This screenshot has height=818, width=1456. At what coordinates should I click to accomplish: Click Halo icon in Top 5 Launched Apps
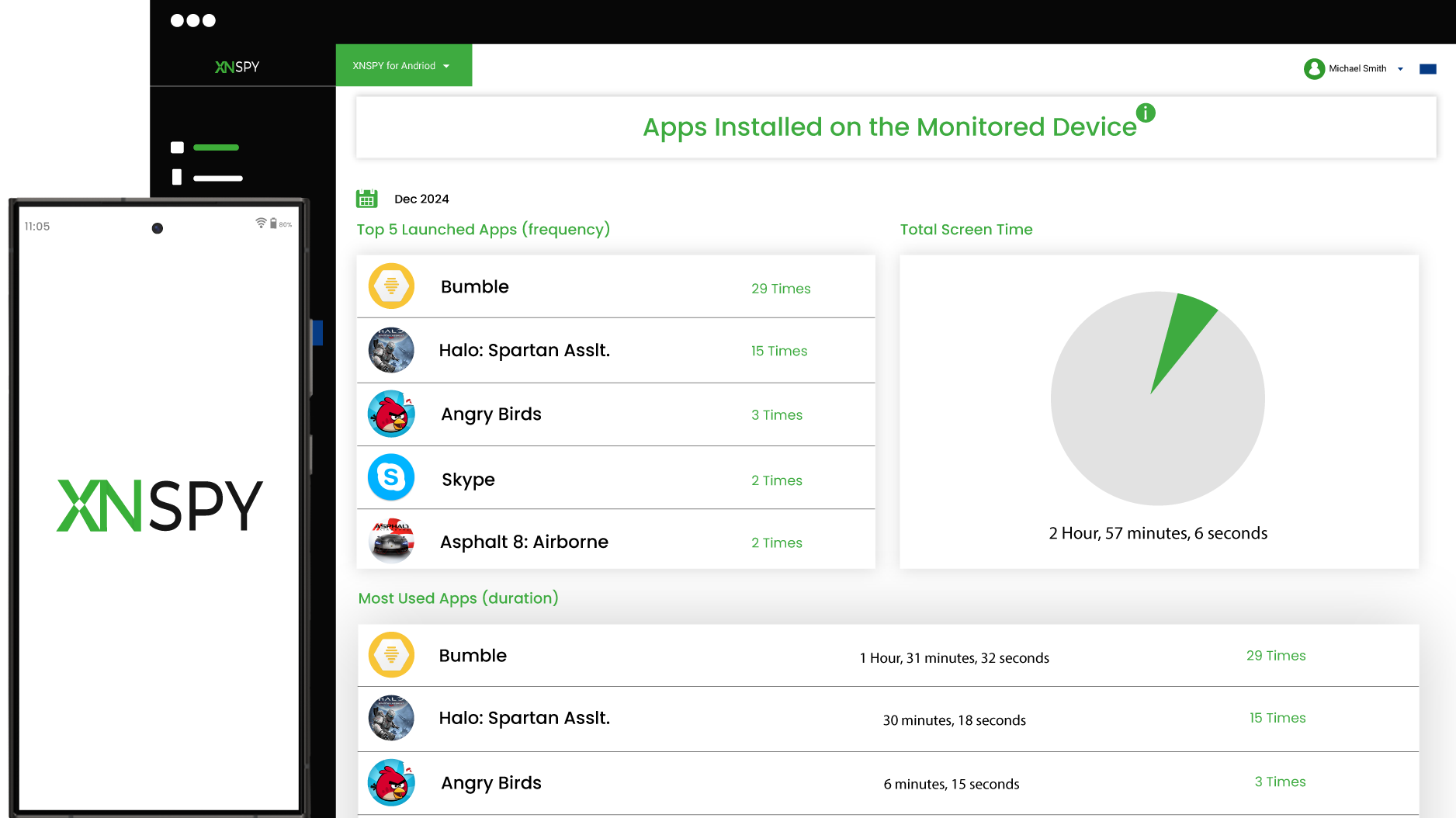pyautogui.click(x=391, y=350)
